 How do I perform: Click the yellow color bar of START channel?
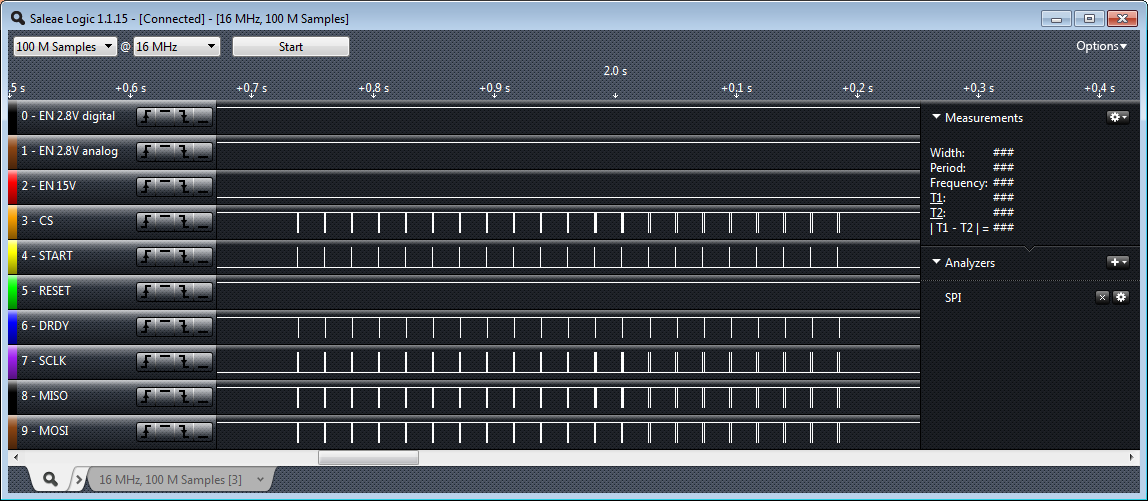[x=12, y=256]
